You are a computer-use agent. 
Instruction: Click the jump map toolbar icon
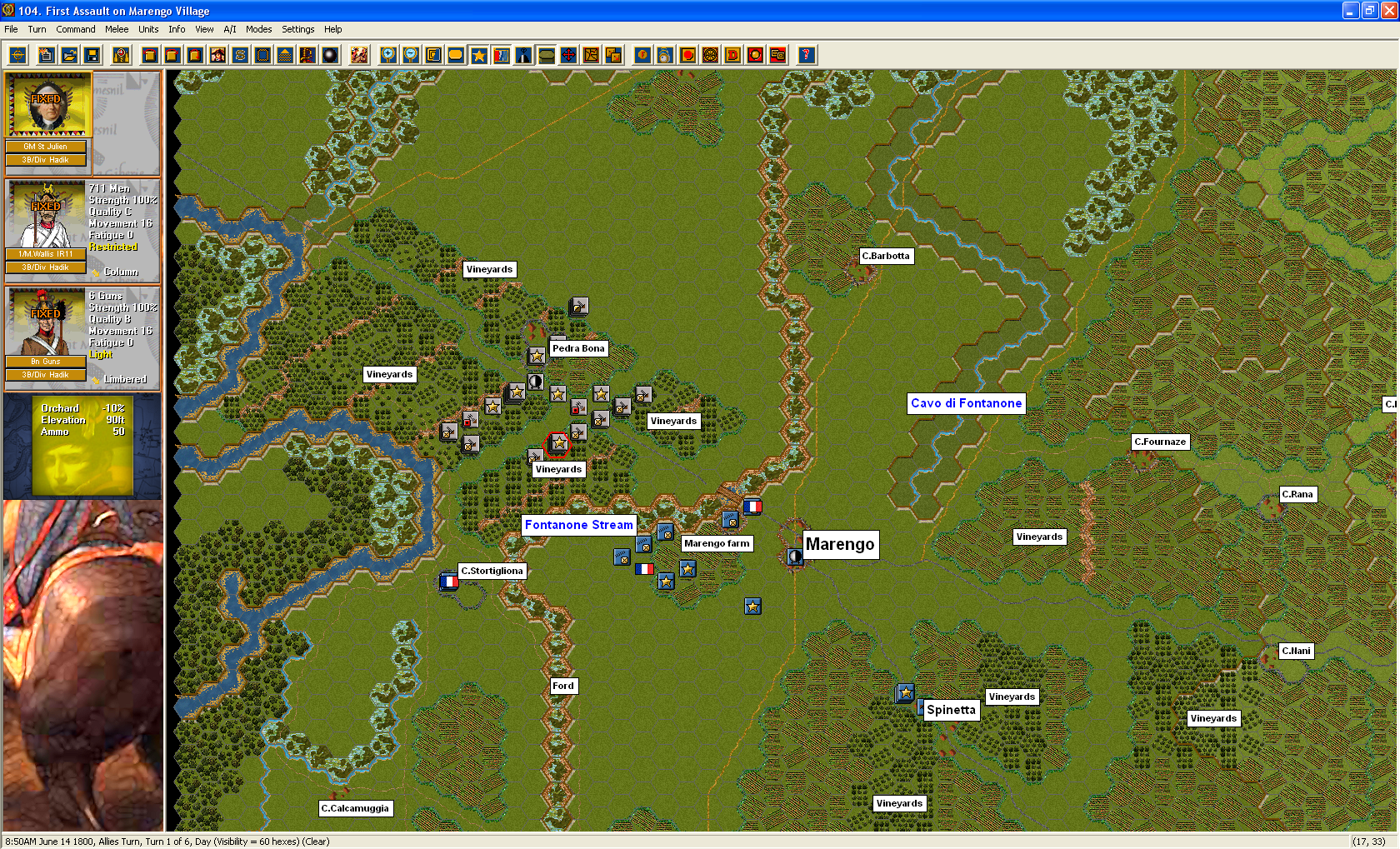pyautogui.click(x=591, y=55)
